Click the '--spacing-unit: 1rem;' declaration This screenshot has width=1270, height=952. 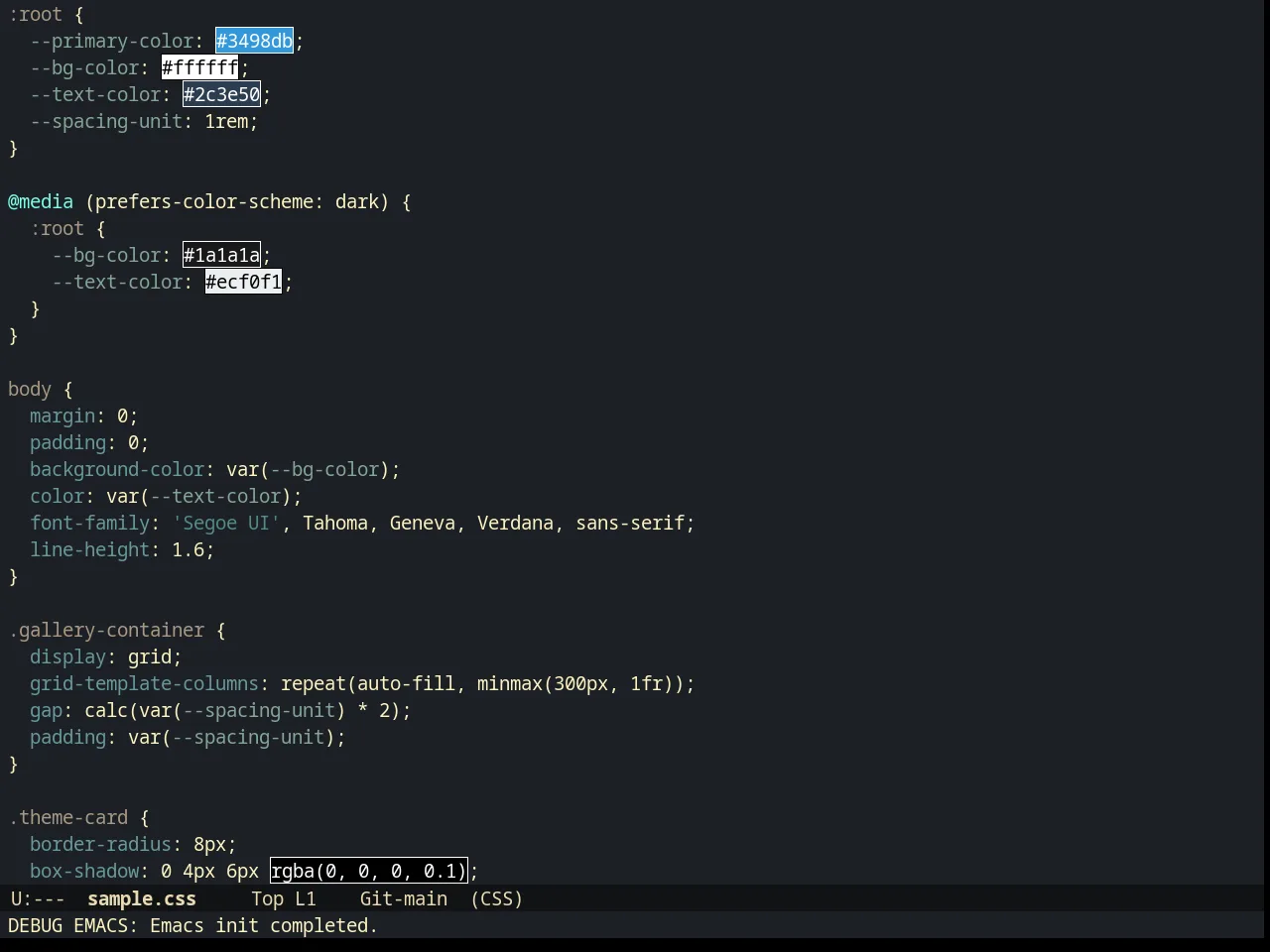pyautogui.click(x=144, y=121)
